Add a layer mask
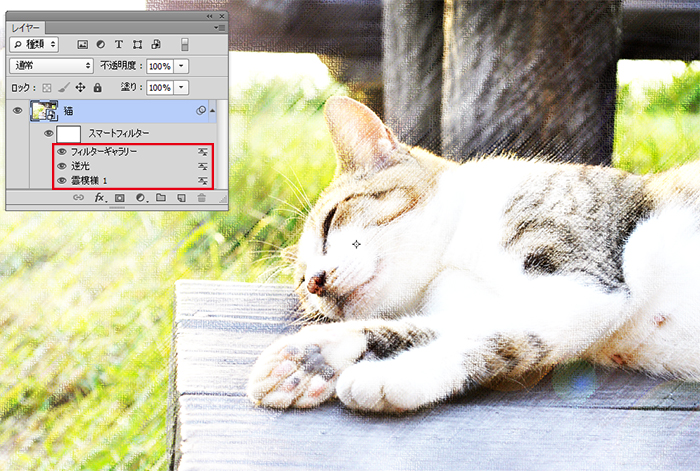700x471 pixels. click(119, 199)
